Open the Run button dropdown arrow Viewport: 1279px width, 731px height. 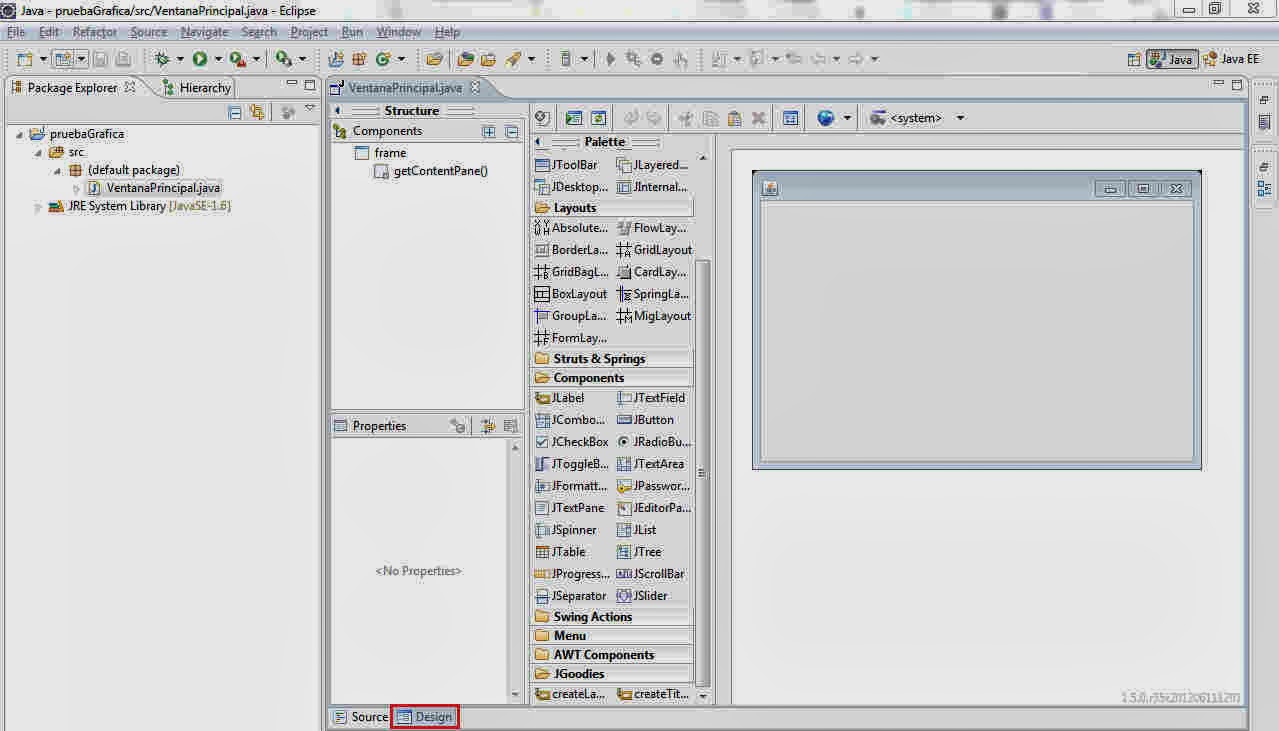tap(217, 60)
